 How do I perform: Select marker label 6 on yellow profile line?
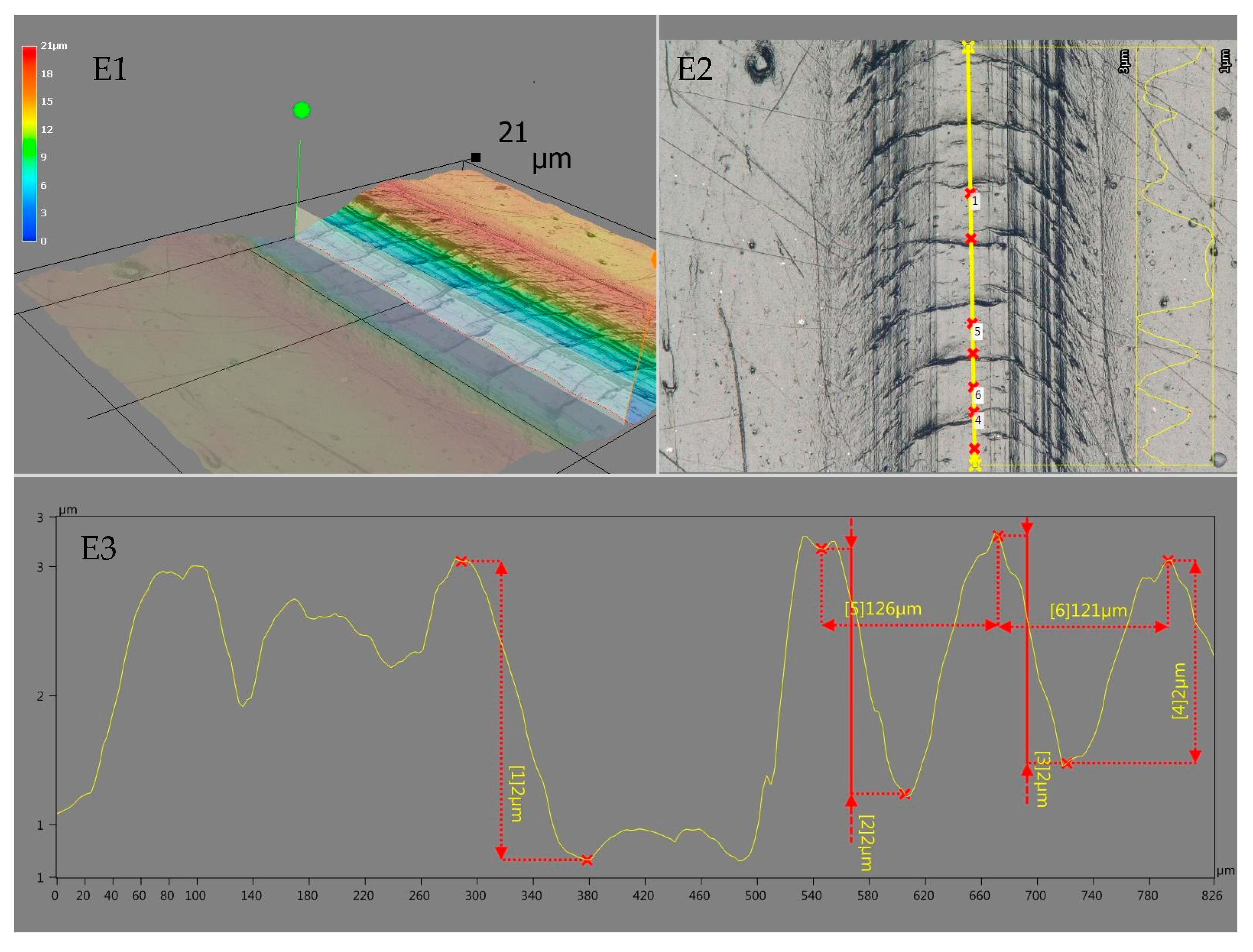[978, 395]
